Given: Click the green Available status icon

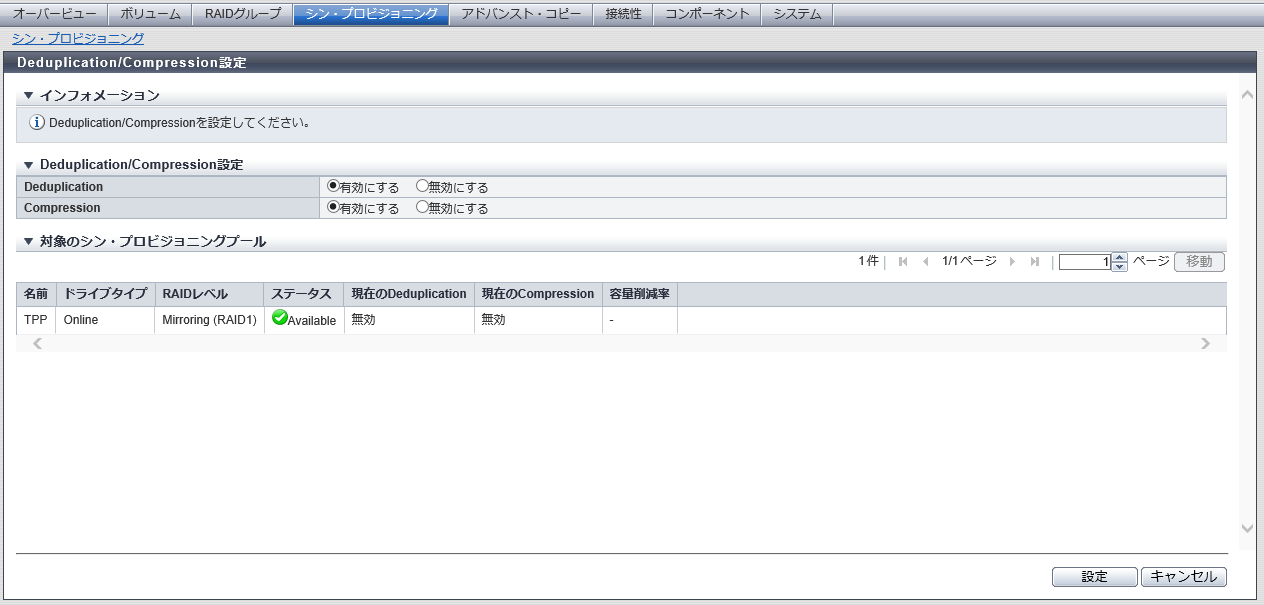Looking at the screenshot, I should point(280,318).
